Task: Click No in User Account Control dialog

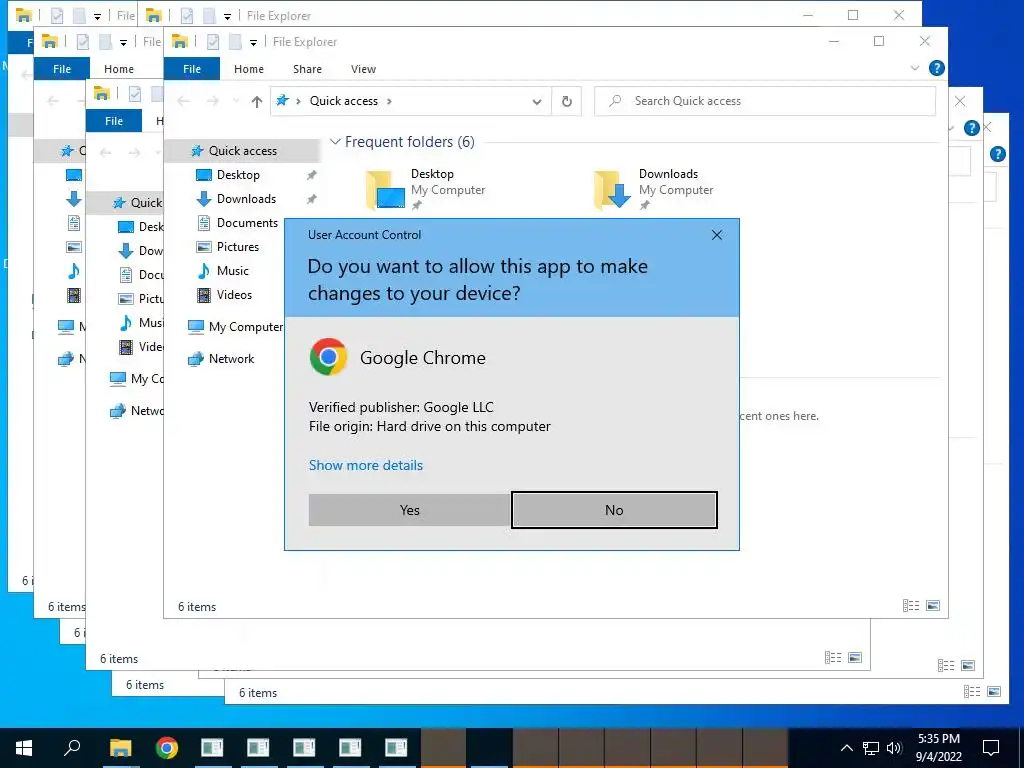Action: coord(614,510)
